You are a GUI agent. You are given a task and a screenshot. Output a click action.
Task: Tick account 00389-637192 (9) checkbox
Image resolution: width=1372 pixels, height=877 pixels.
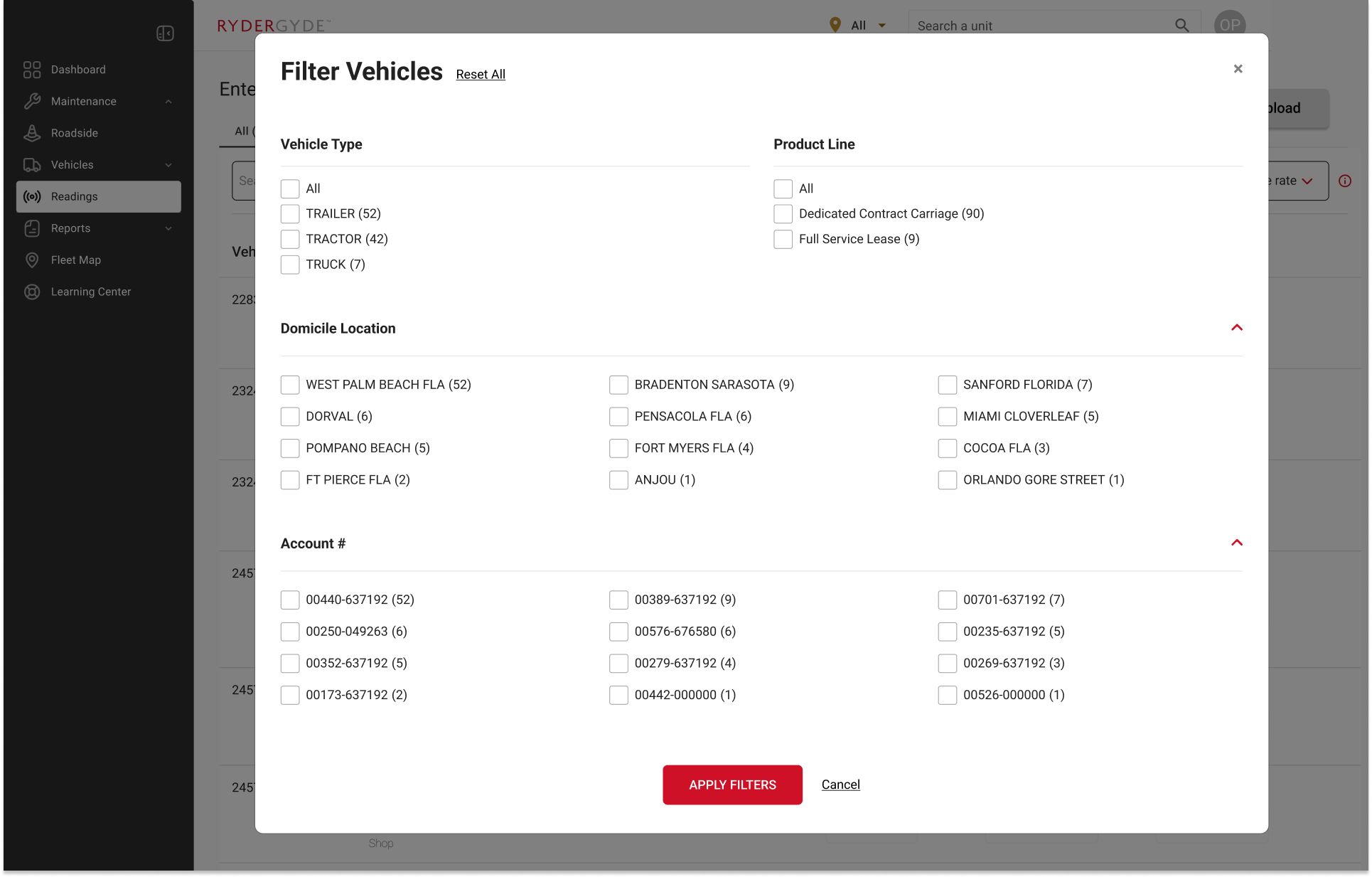pos(618,600)
